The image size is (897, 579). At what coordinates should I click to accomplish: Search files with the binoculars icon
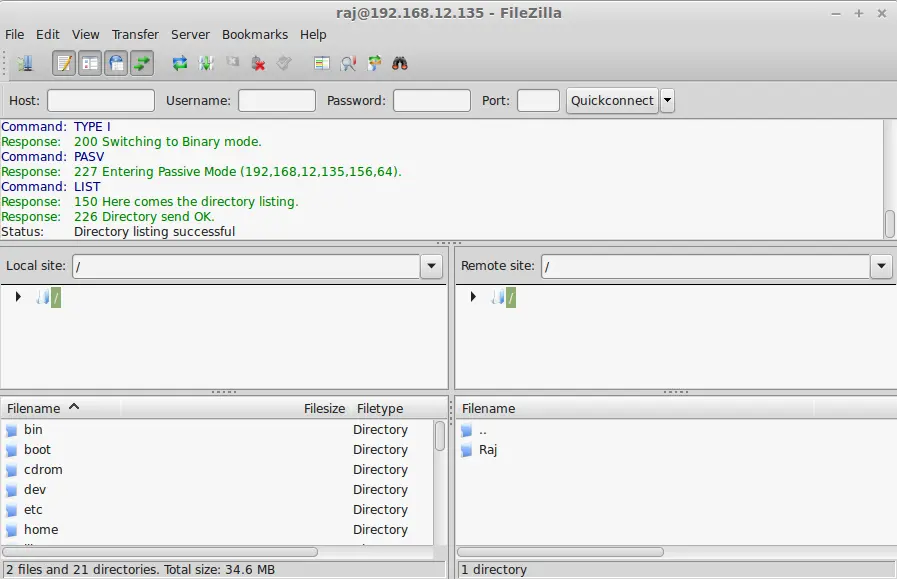click(400, 63)
